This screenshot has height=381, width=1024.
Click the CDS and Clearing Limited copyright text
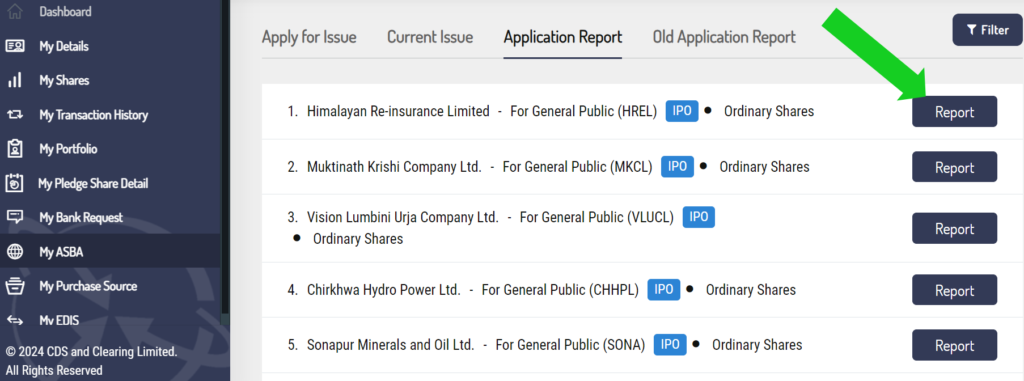pyautogui.click(x=91, y=361)
